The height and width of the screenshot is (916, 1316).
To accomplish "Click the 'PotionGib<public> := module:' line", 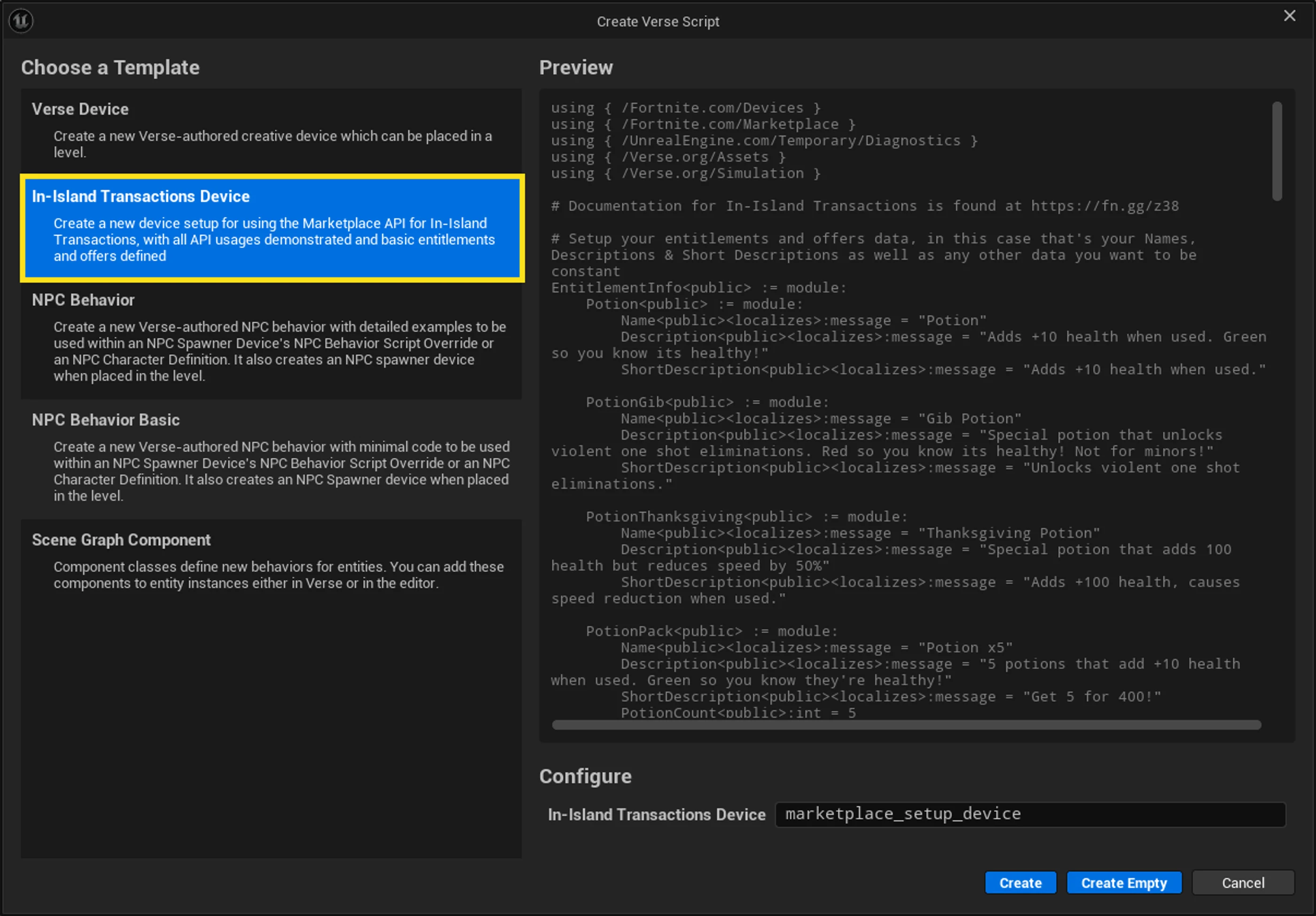I will coord(707,402).
